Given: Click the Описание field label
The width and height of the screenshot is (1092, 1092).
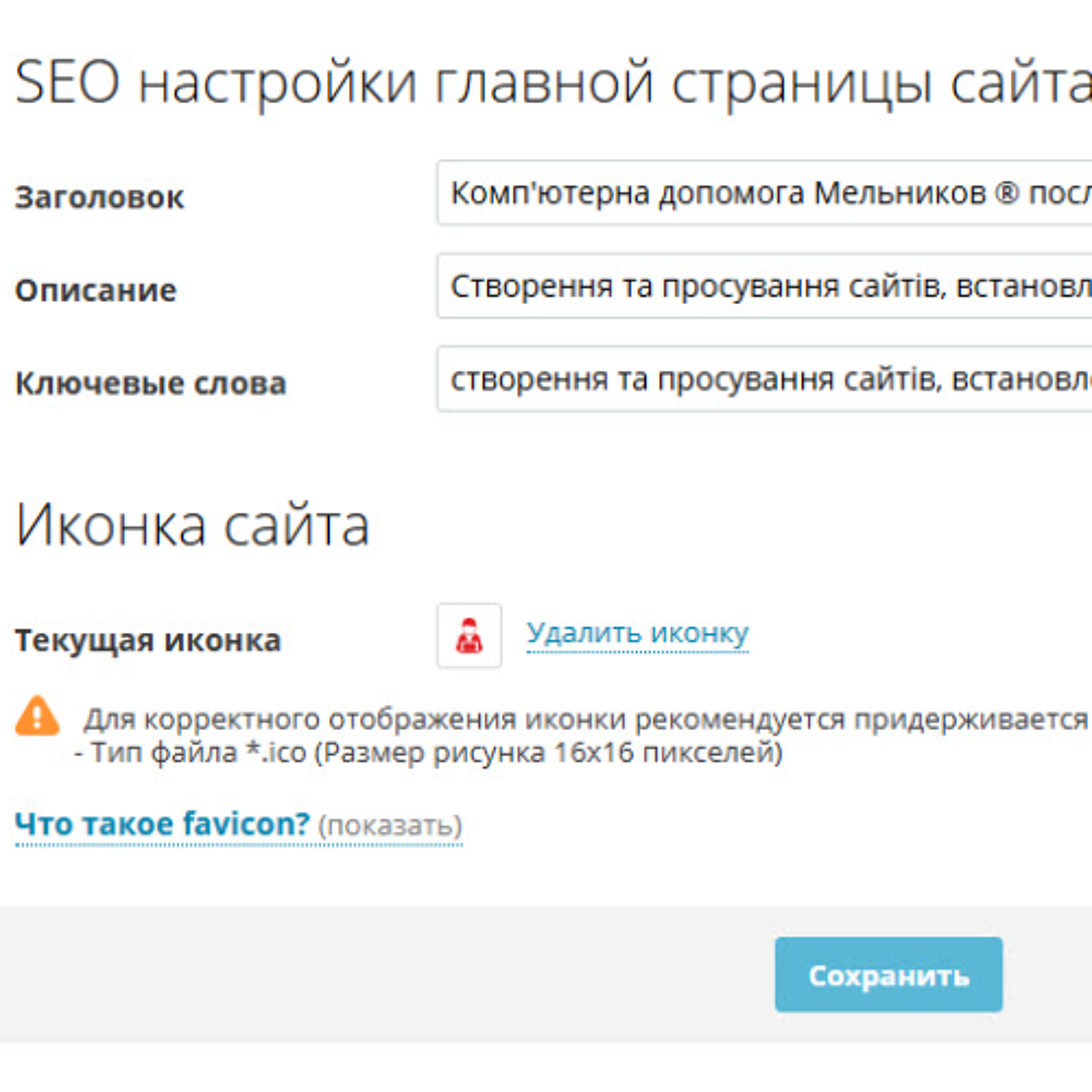Looking at the screenshot, I should (95, 290).
